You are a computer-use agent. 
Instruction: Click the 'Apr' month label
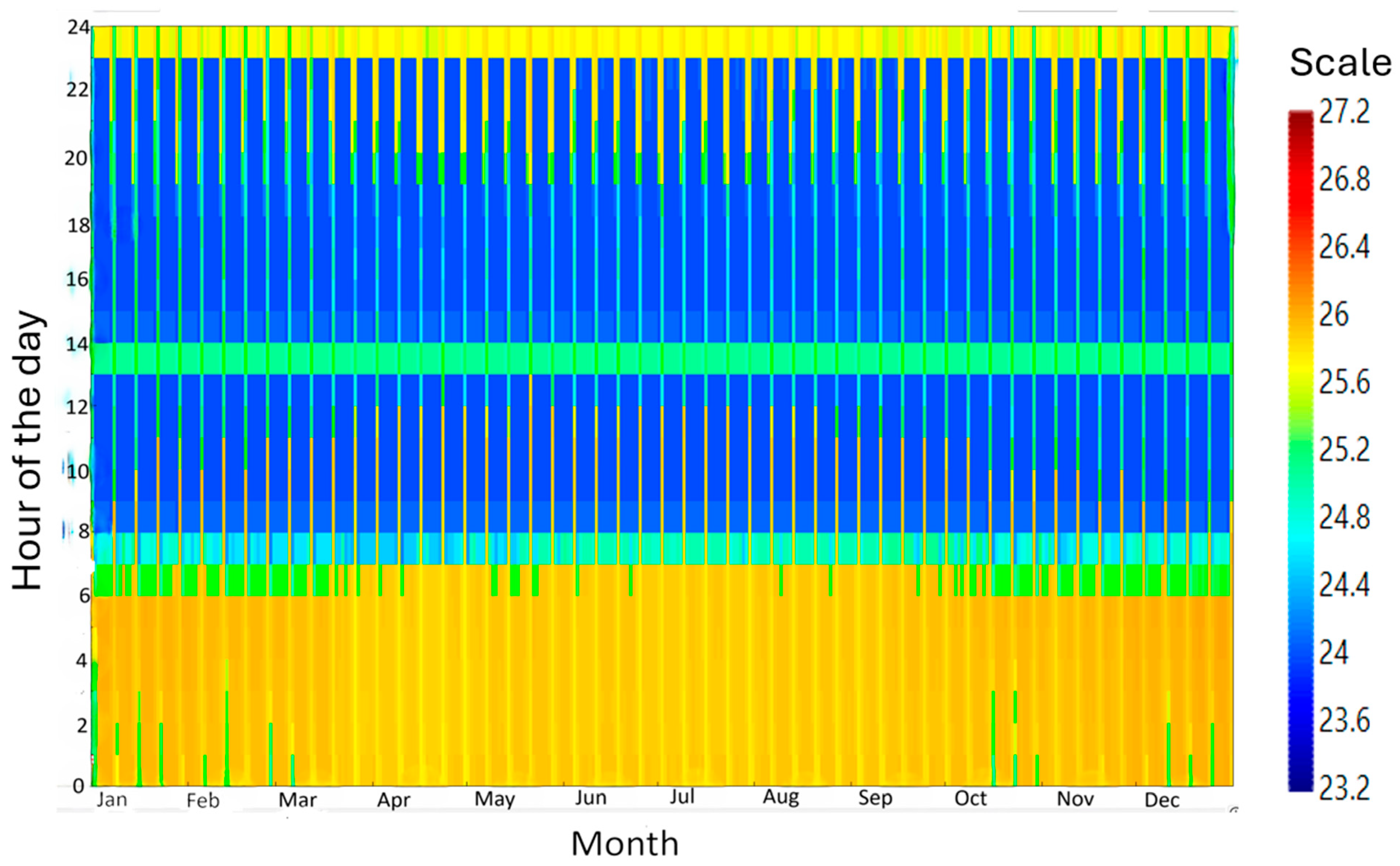pyautogui.click(x=393, y=801)
